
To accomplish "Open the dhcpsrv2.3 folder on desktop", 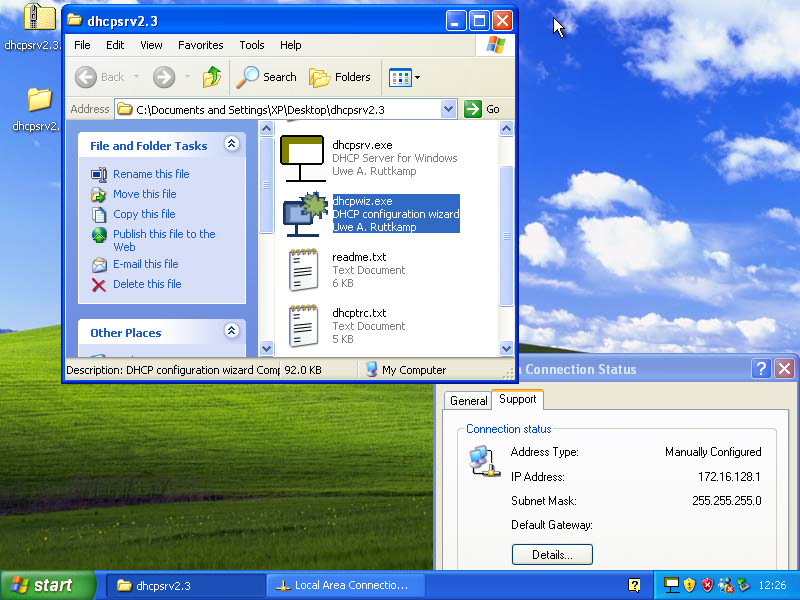I will click(39, 100).
